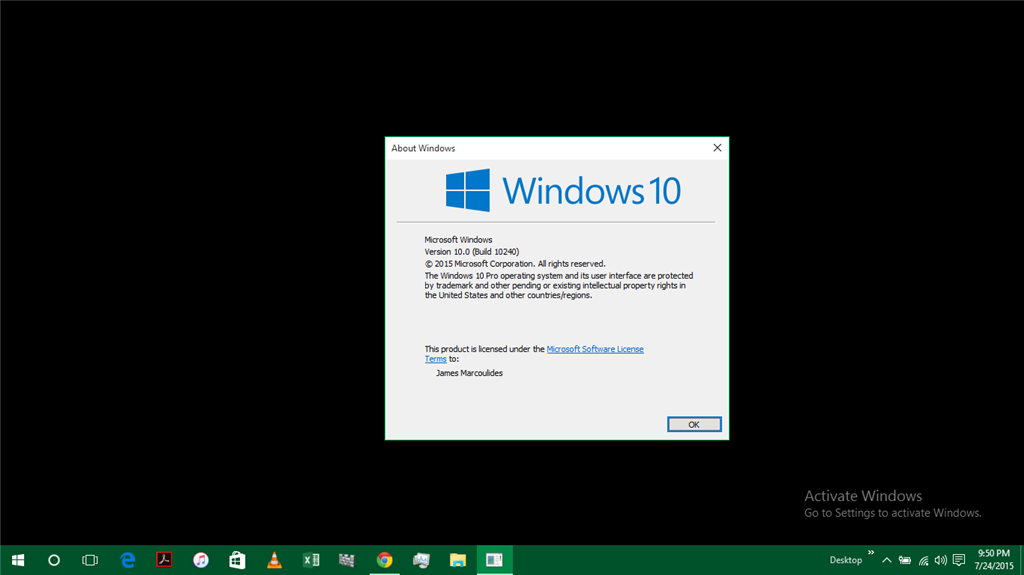Click the About Windows title bar text
The height and width of the screenshot is (575, 1024).
click(x=423, y=148)
